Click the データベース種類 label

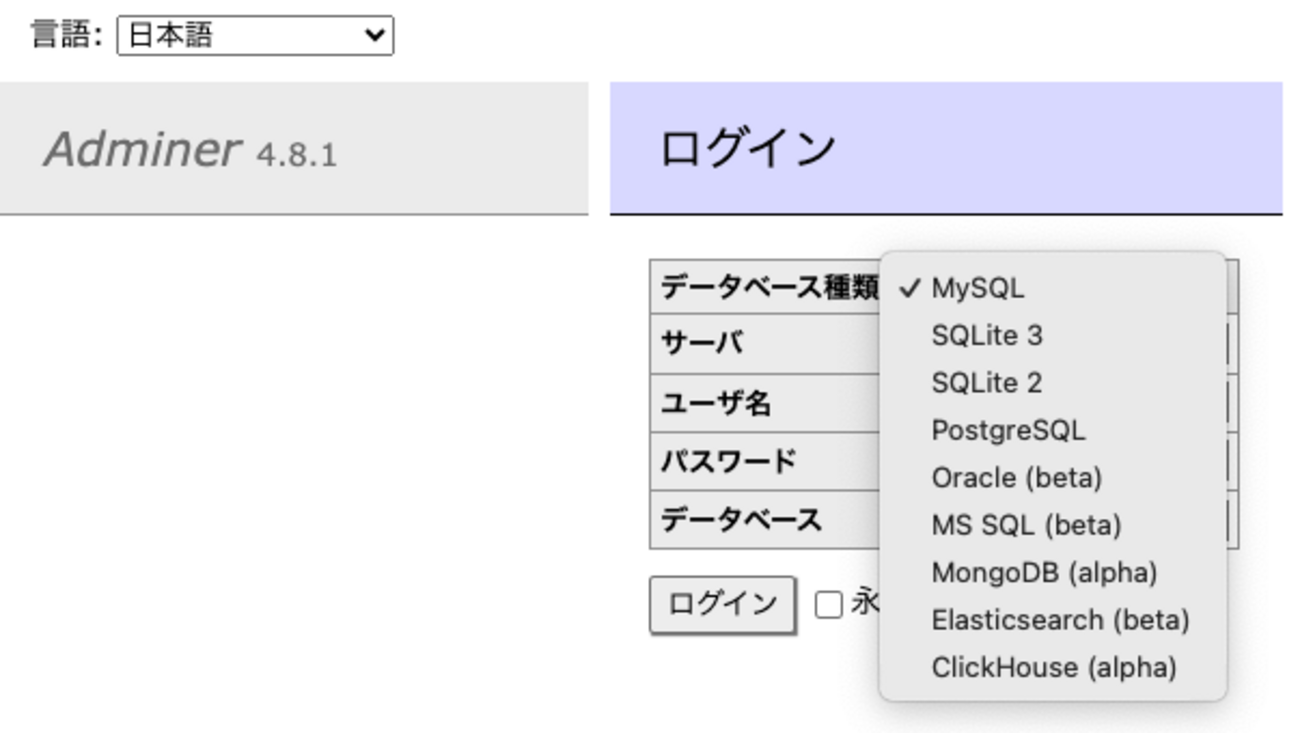point(769,288)
